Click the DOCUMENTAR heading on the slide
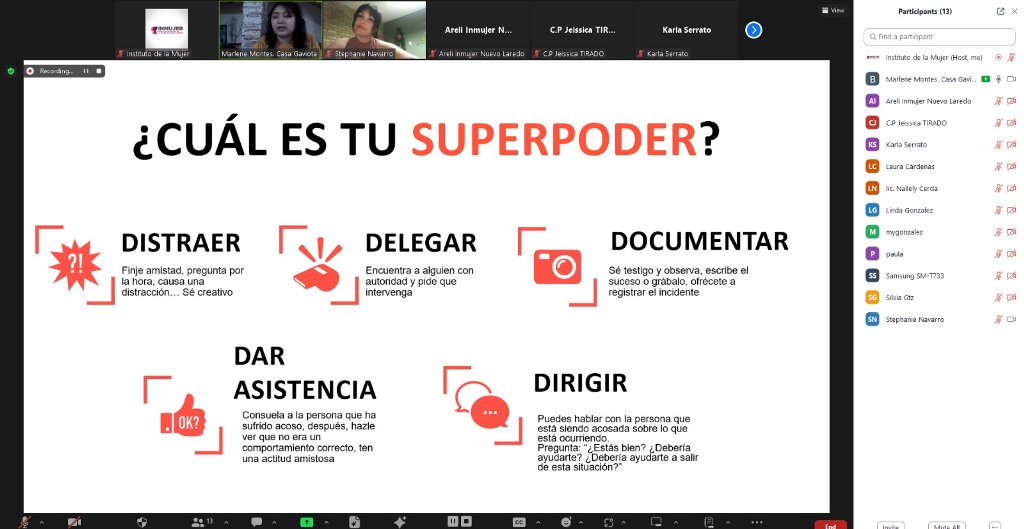1024x529 pixels. 699,241
